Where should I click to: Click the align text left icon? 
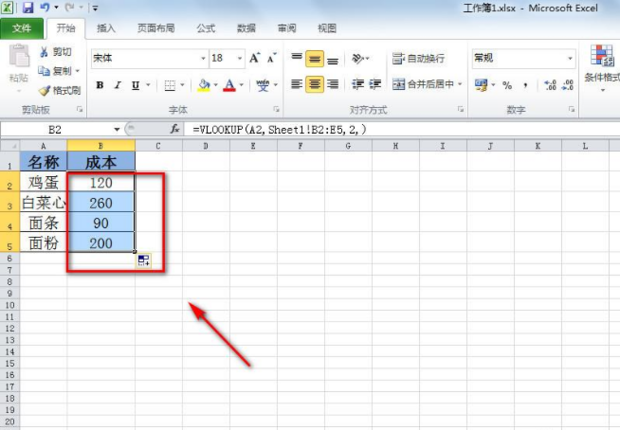pyautogui.click(x=297, y=84)
